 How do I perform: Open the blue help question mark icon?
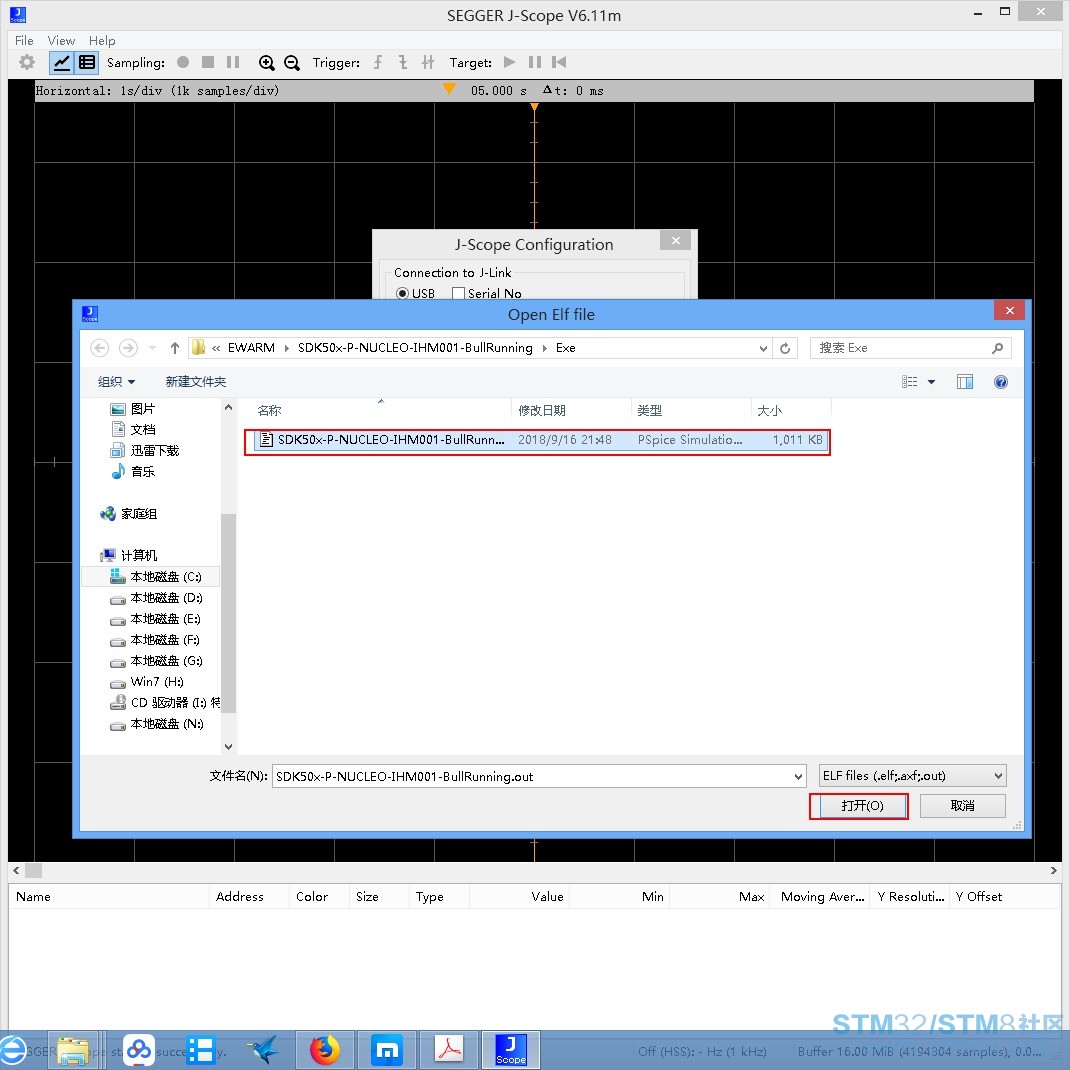[1001, 382]
